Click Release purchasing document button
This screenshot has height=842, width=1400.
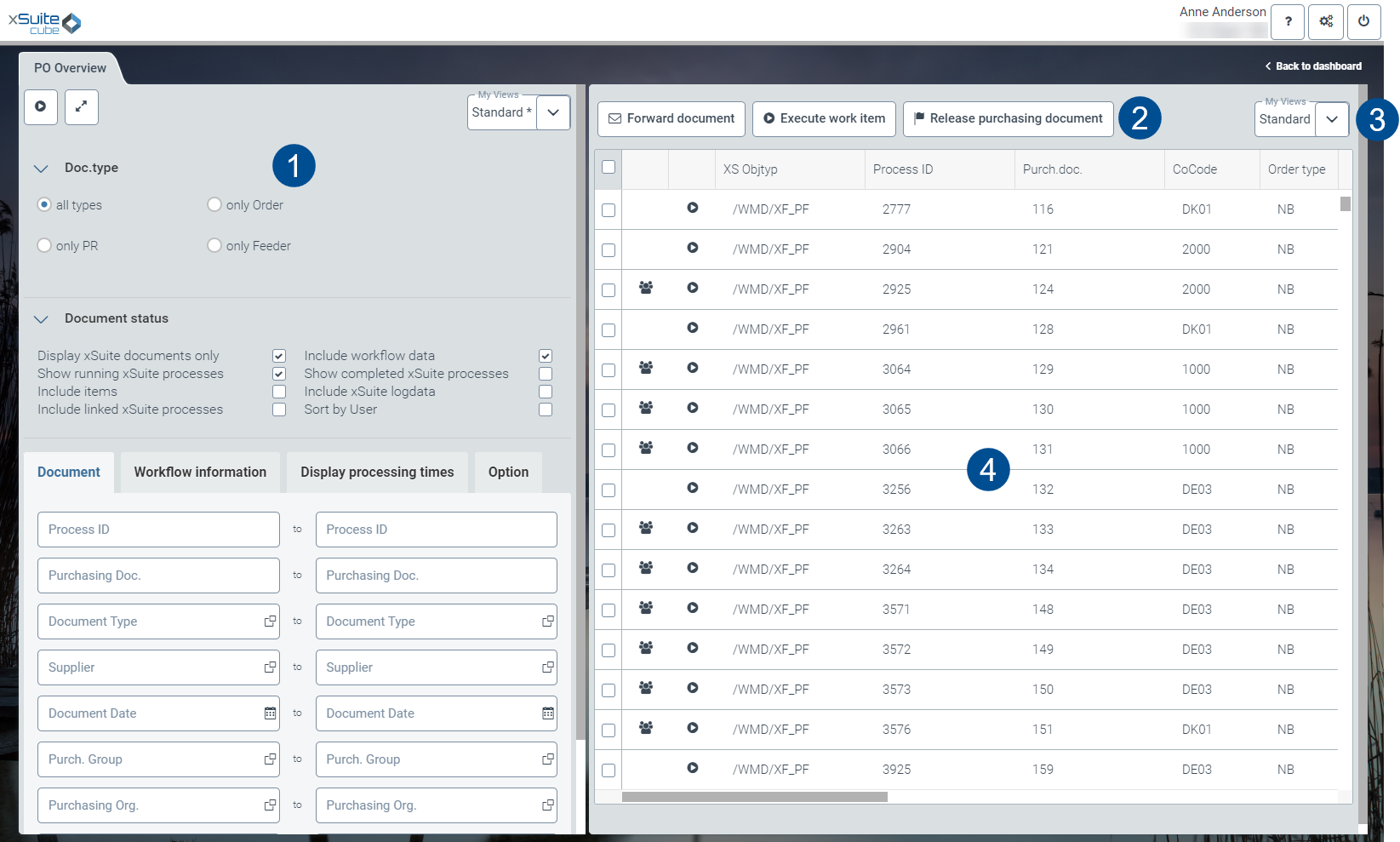[1008, 119]
